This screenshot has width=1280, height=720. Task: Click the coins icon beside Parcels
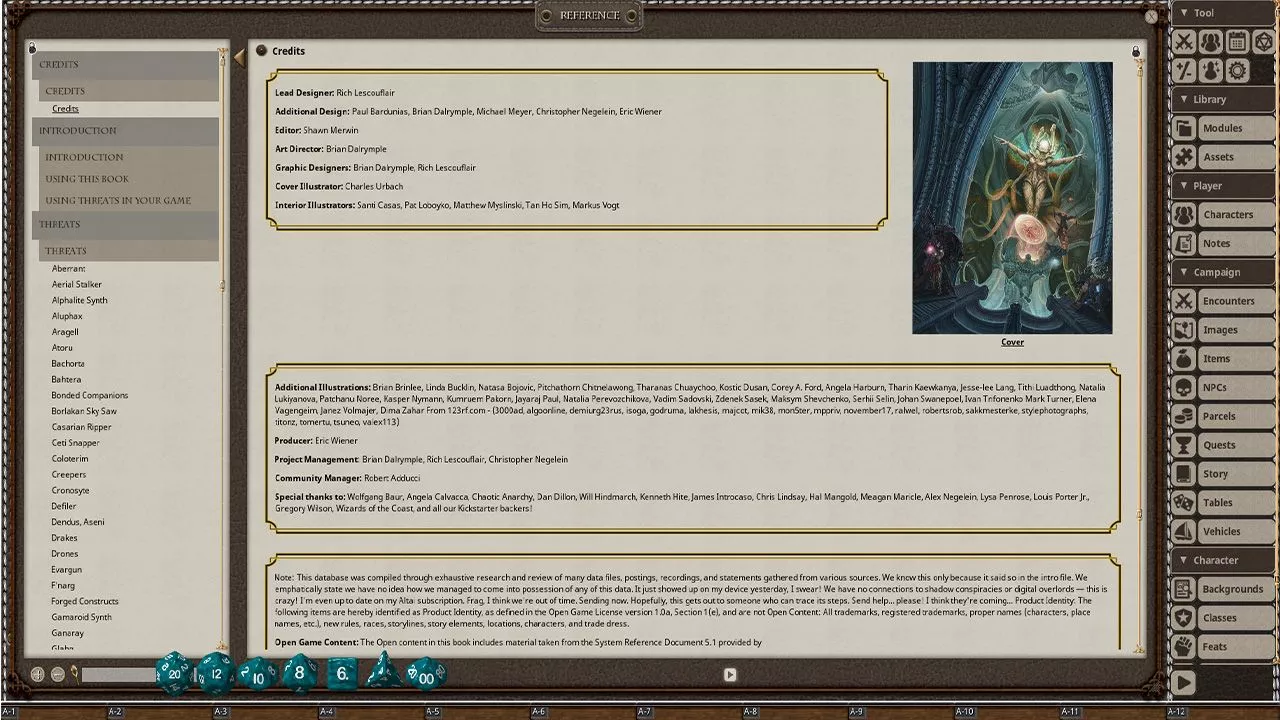tap(1184, 416)
